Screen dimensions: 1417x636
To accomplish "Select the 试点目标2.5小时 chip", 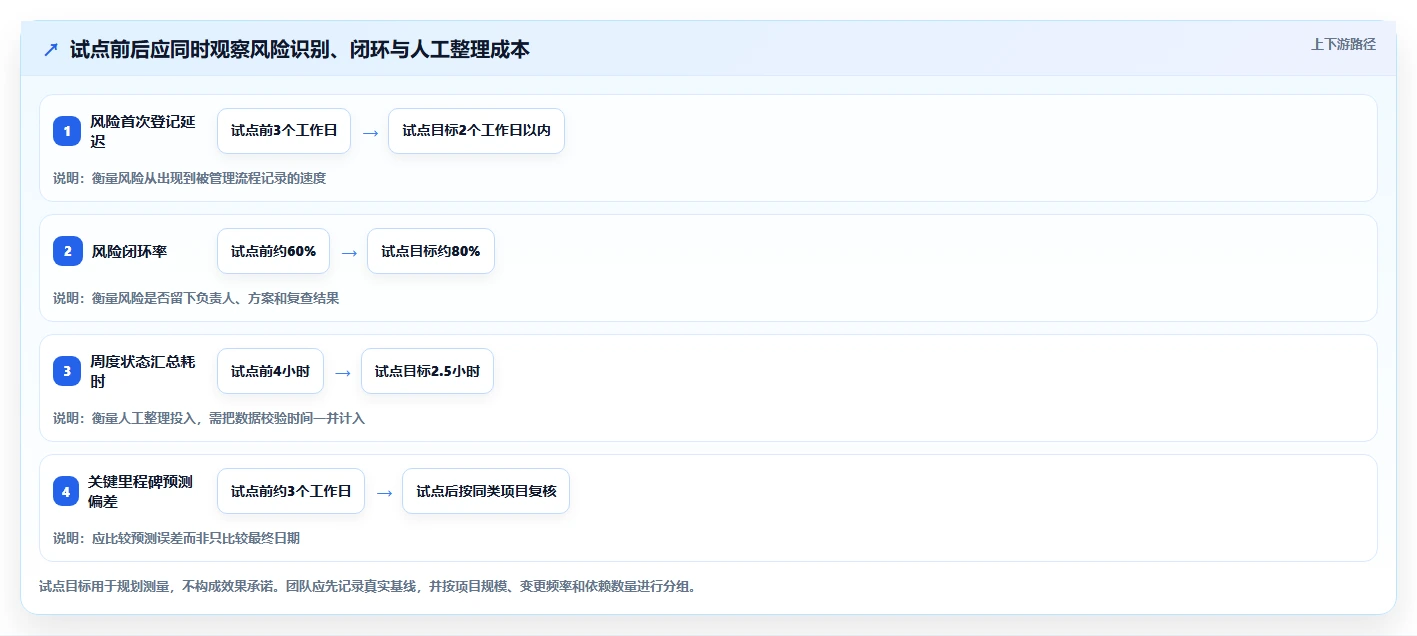I will pos(427,371).
